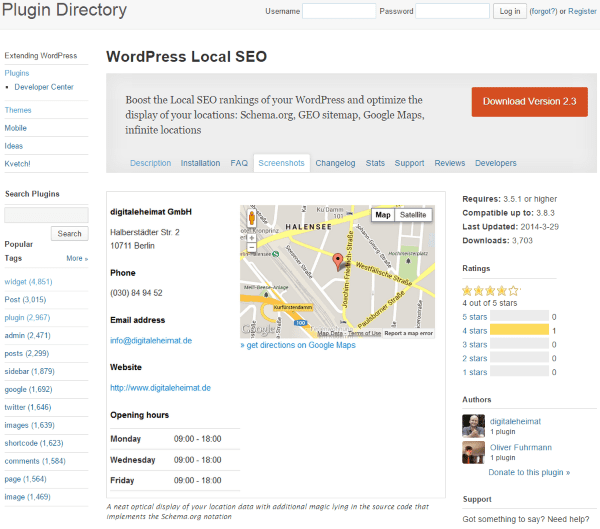
Task: Open the comments tag
Action: click(x=35, y=461)
